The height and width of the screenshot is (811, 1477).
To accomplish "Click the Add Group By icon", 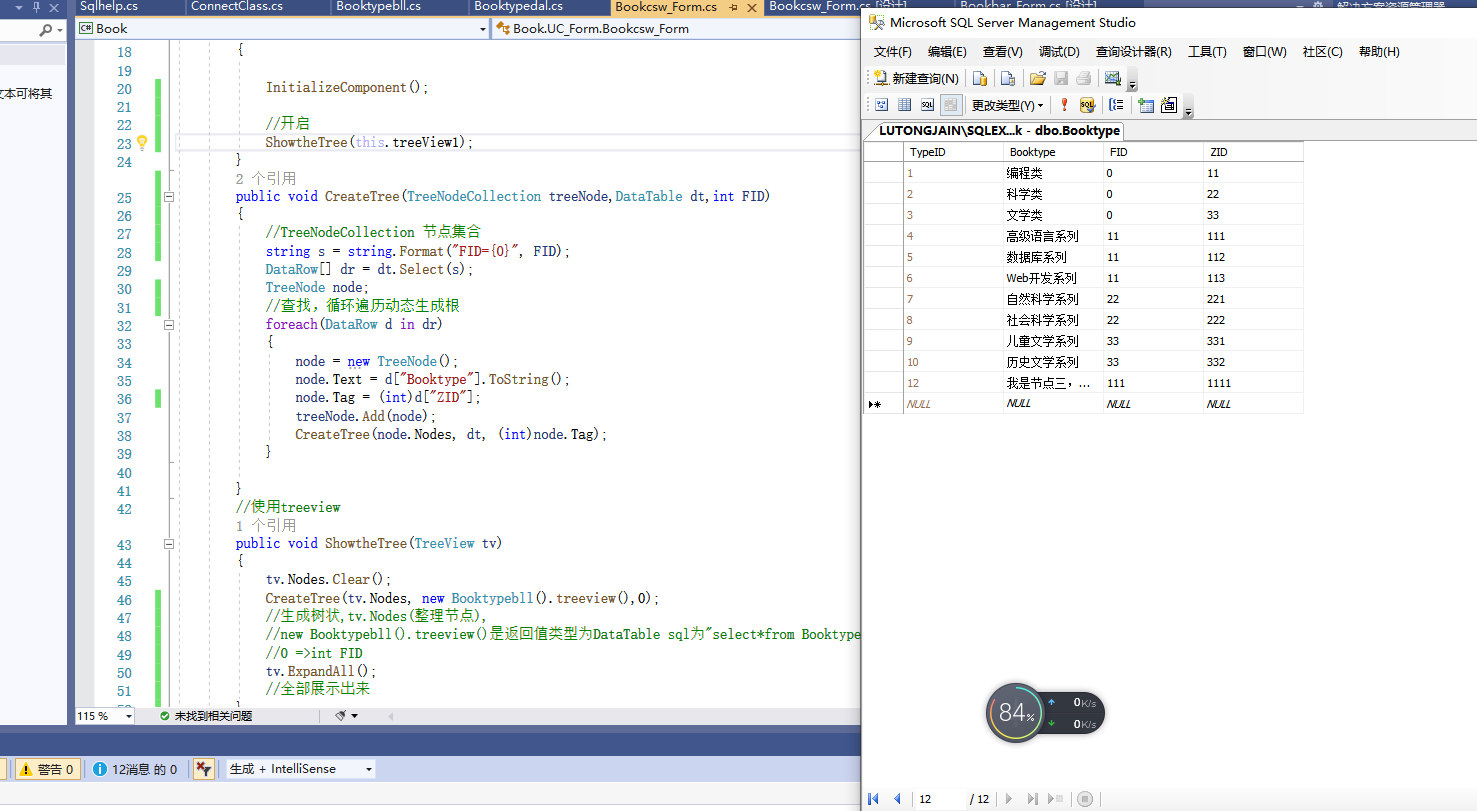I will coord(1117,105).
